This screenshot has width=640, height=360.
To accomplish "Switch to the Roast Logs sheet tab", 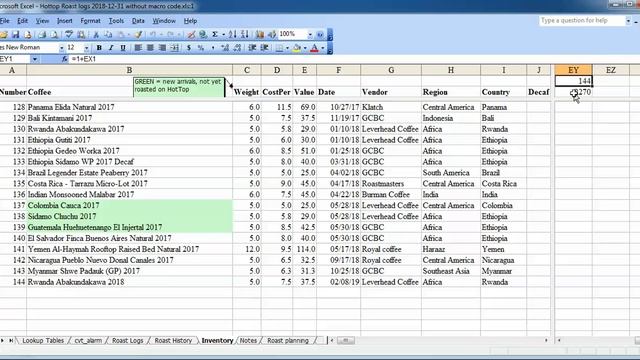I will point(127,340).
